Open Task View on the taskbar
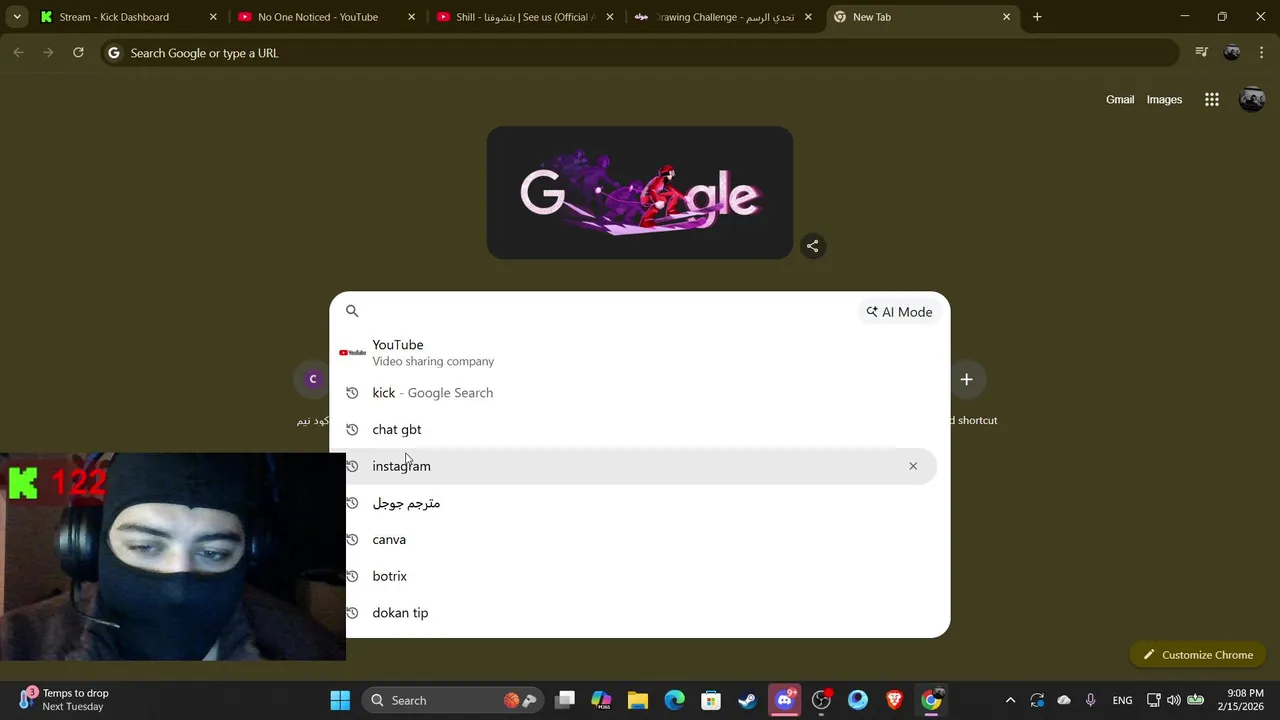This screenshot has width=1280, height=720. pos(565,700)
